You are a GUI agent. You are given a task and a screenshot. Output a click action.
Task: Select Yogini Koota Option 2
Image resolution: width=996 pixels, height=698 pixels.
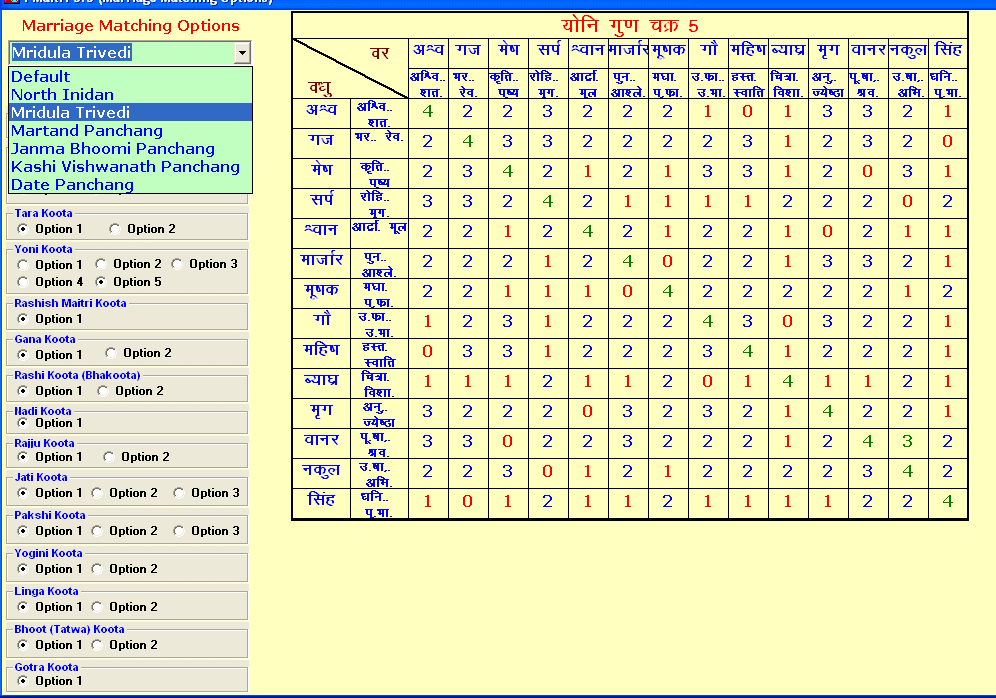98,569
